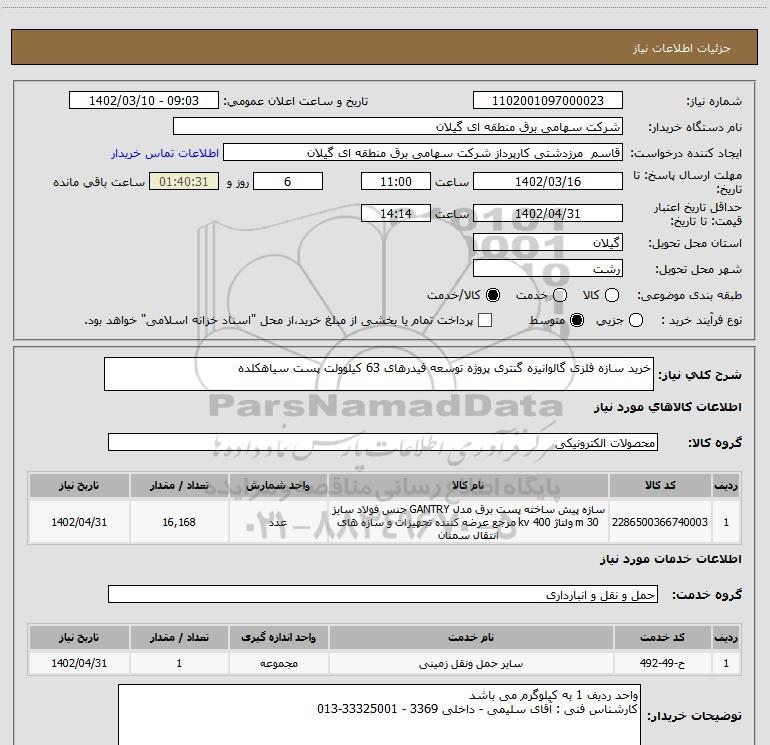This screenshot has width=770, height=745.
Task: Click the technical expert phone line in notes
Action: click(x=477, y=709)
